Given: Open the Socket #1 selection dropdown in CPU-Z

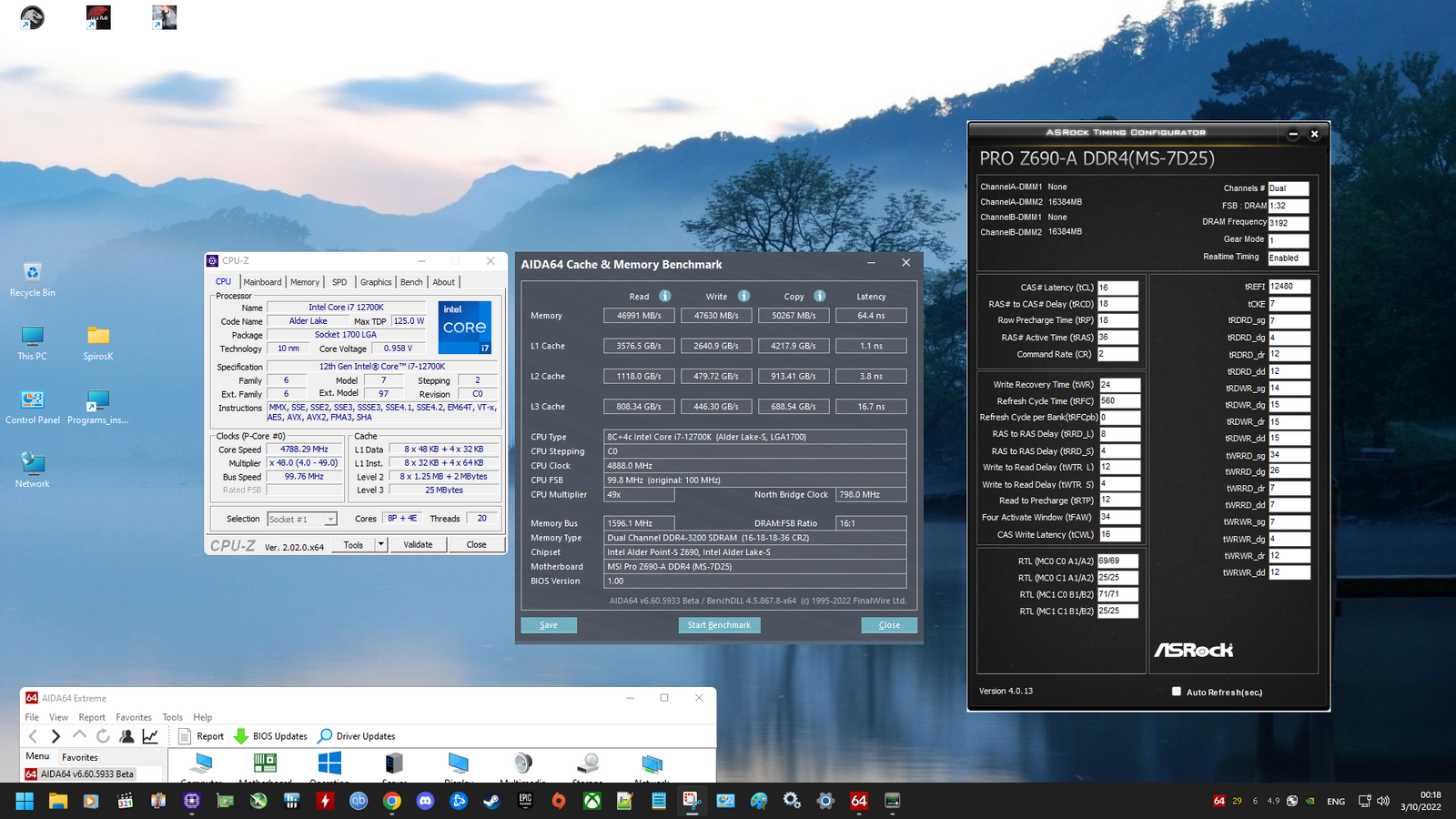Looking at the screenshot, I should 302,519.
